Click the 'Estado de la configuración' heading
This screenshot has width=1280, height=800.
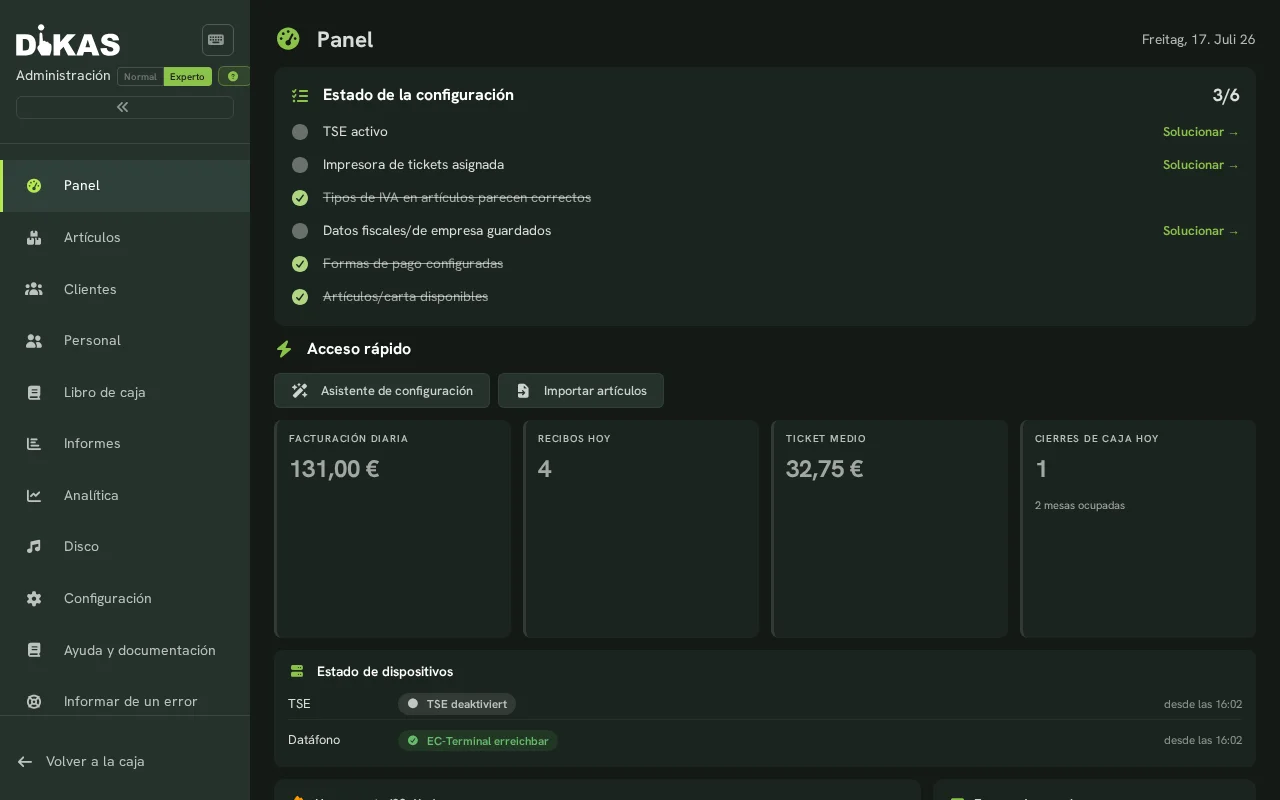click(x=418, y=95)
